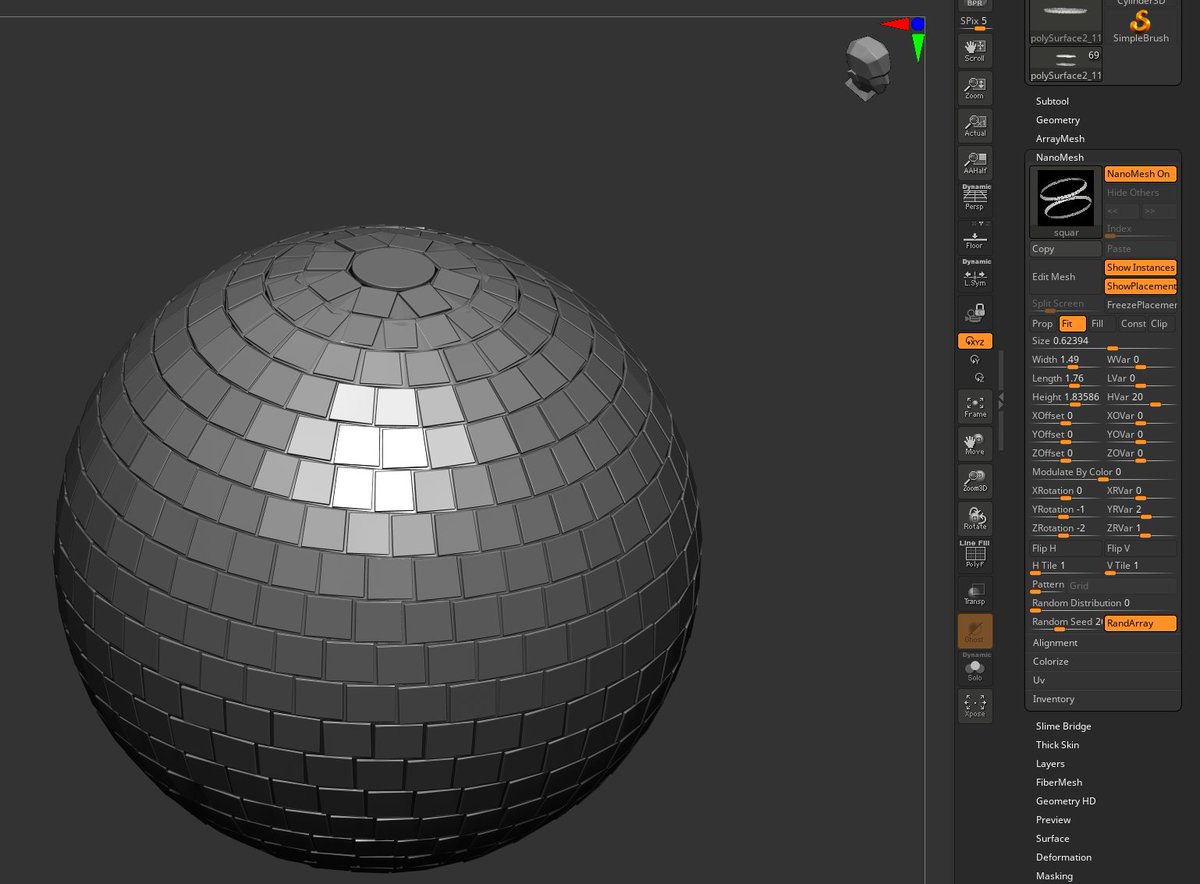Viewport: 1200px width, 884px height.
Task: Adjust the Size slider
Action: [1103, 342]
